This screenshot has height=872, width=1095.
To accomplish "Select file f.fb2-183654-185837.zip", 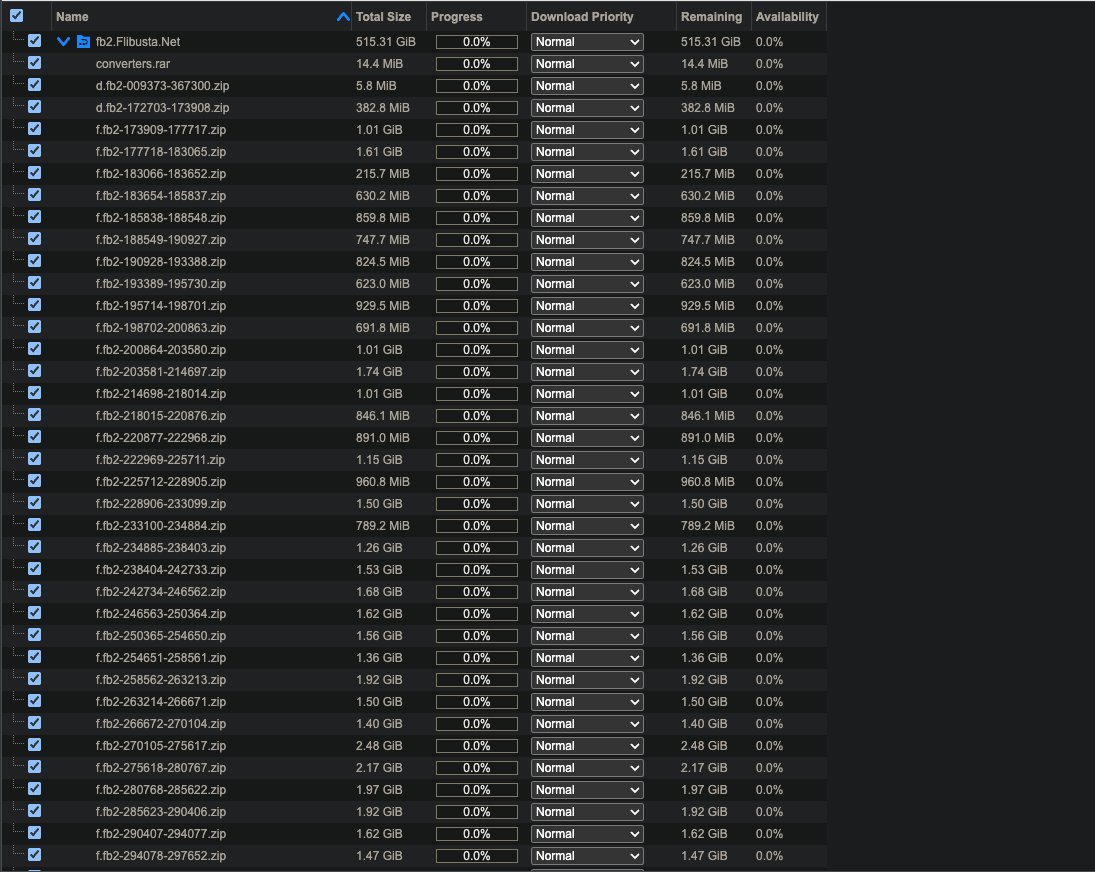I will (161, 195).
